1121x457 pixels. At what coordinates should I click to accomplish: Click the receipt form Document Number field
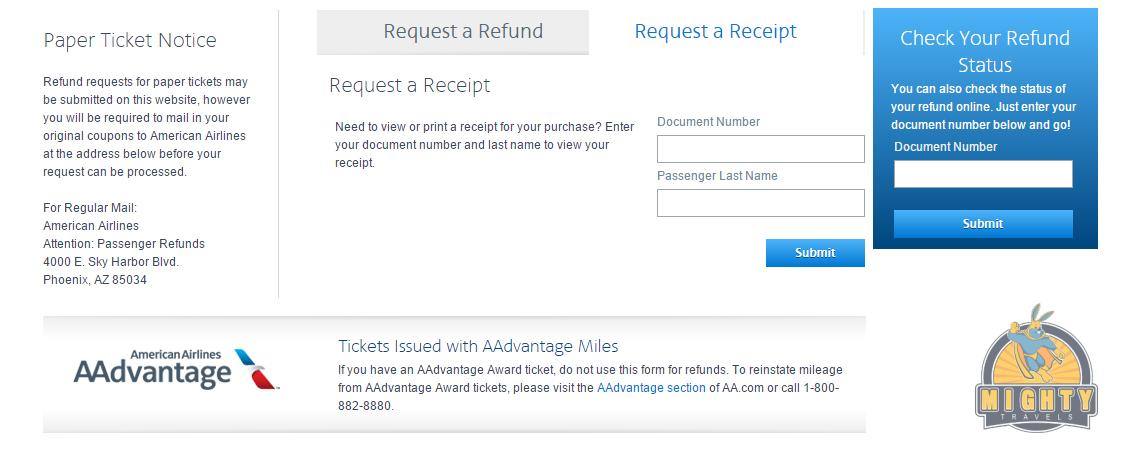(760, 149)
